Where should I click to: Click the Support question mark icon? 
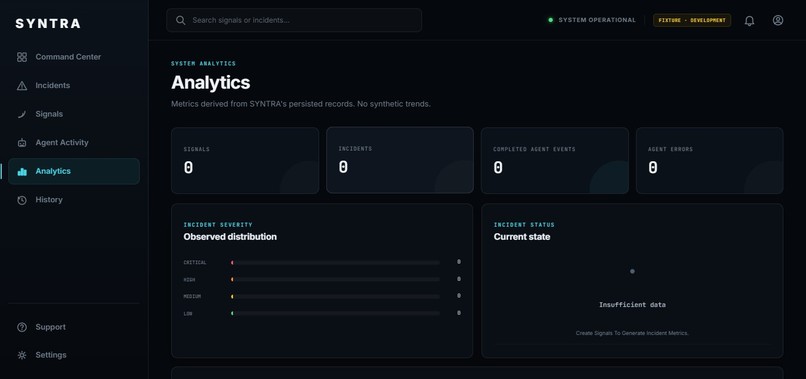22,327
